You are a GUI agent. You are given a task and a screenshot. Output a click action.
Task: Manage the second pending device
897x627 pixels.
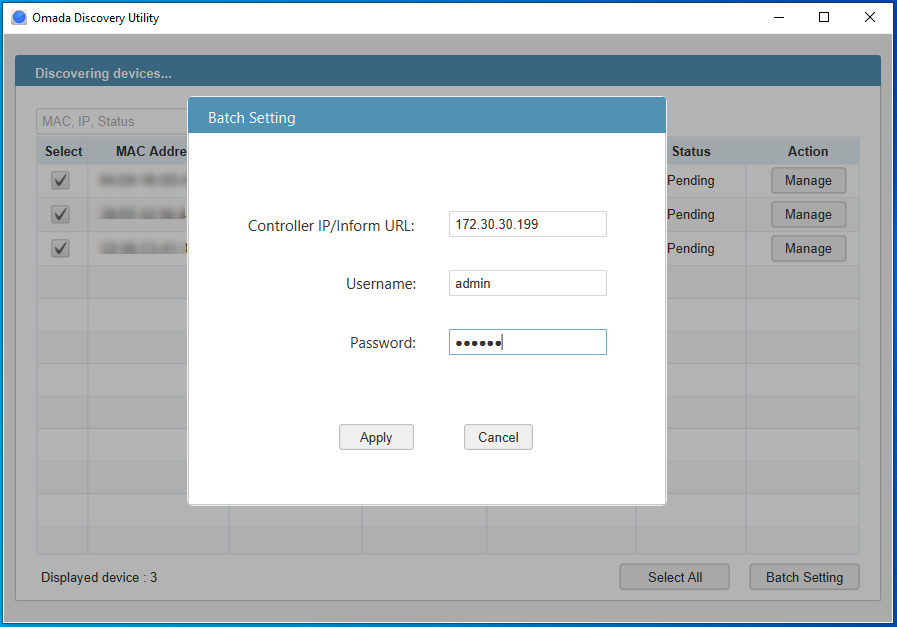tap(808, 214)
